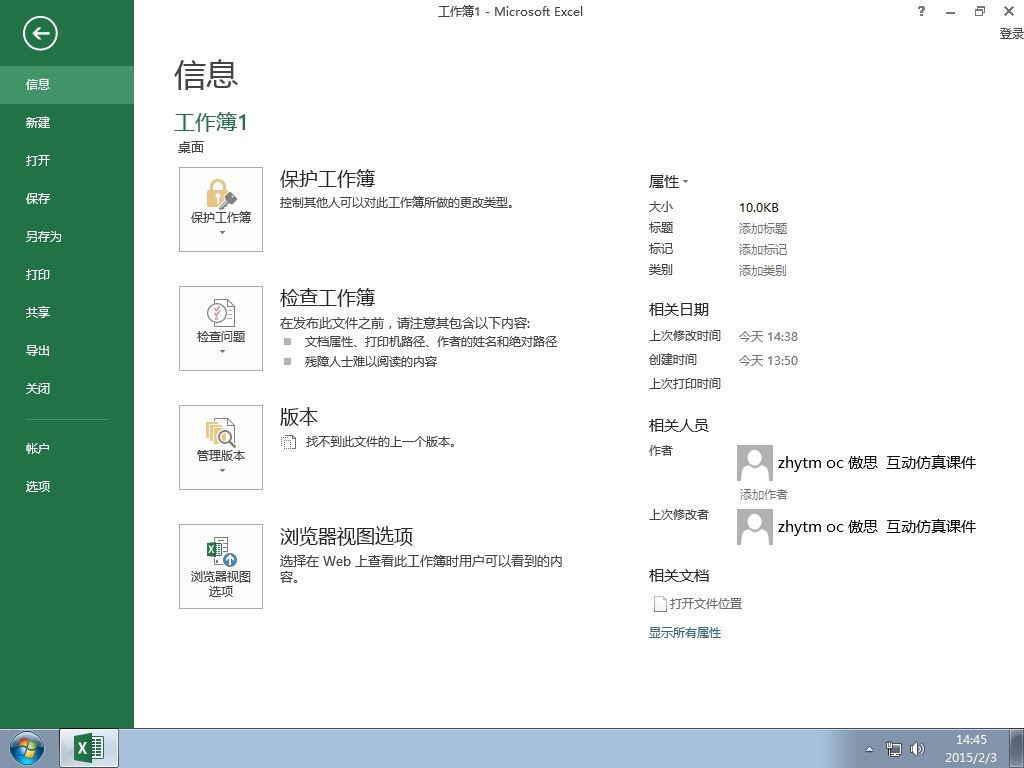The width and height of the screenshot is (1024, 768).
Task: Click the 浏览器视图选项 button
Action: click(x=221, y=566)
